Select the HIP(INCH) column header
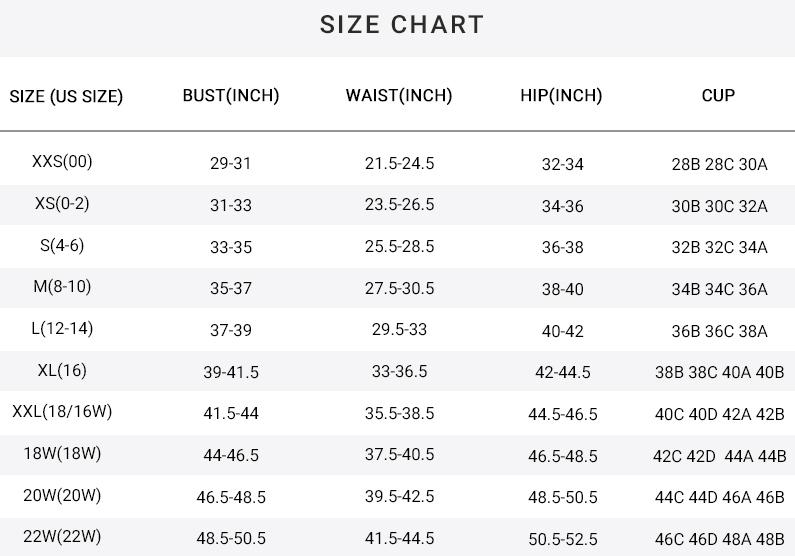 coord(561,96)
